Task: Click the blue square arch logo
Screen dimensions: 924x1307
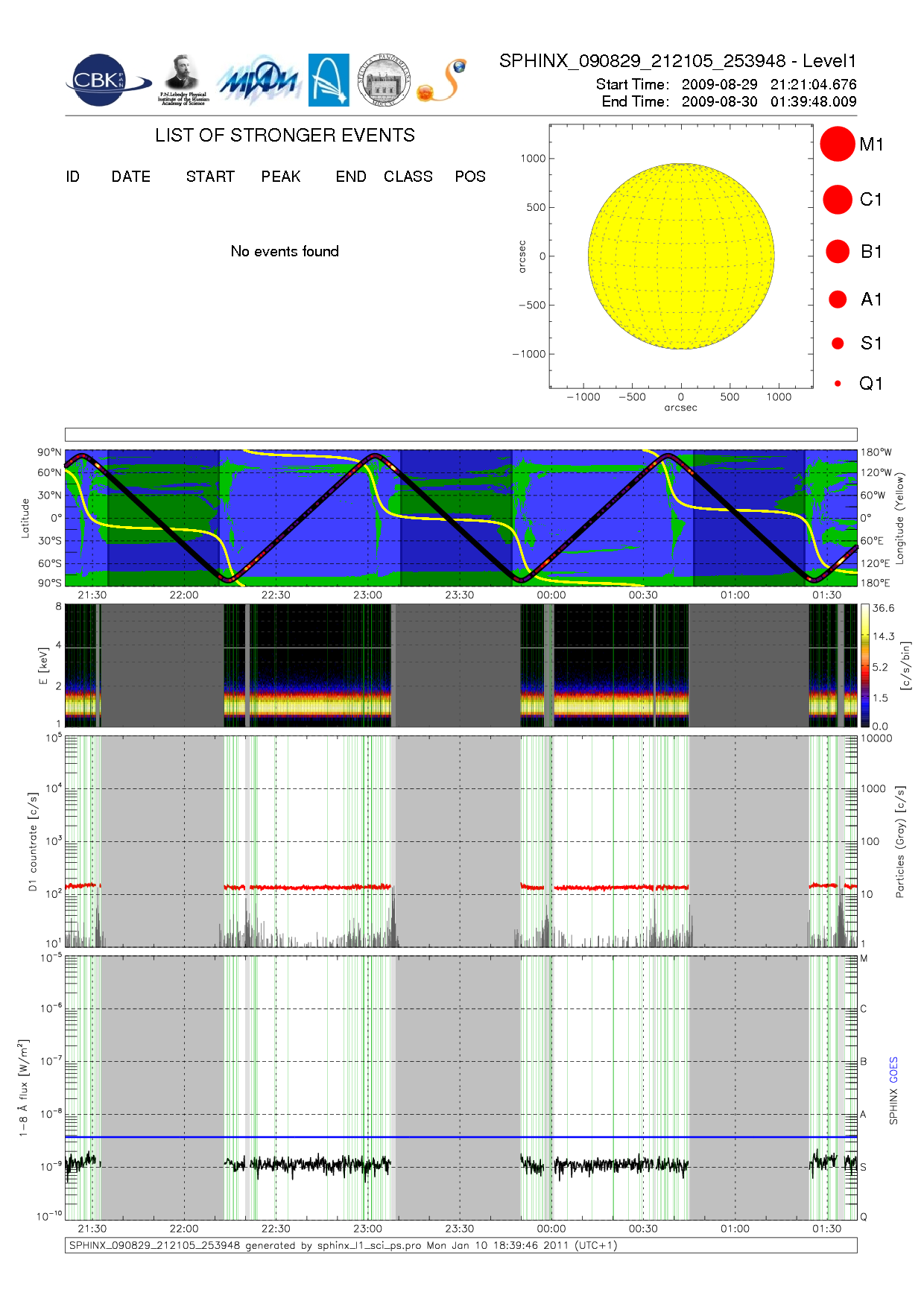Action: [329, 80]
